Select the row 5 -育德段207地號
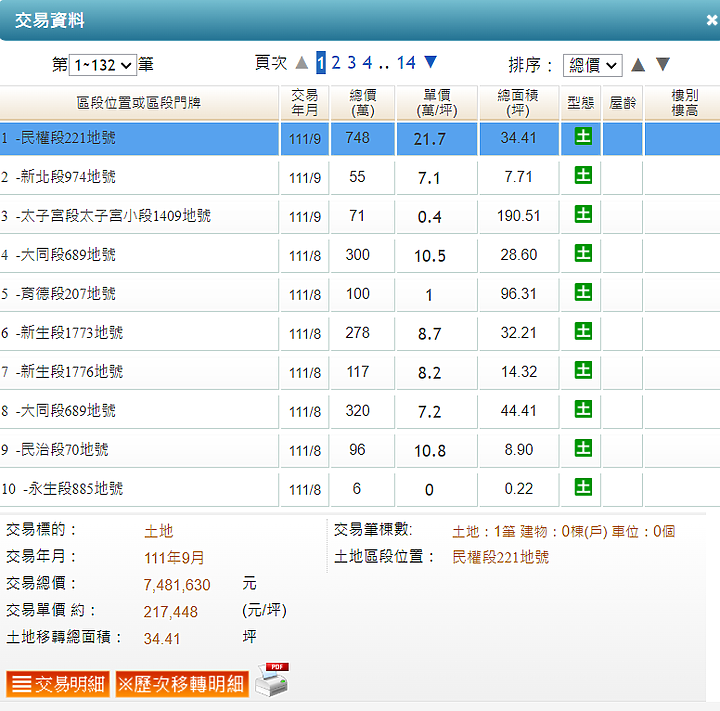 360,294
